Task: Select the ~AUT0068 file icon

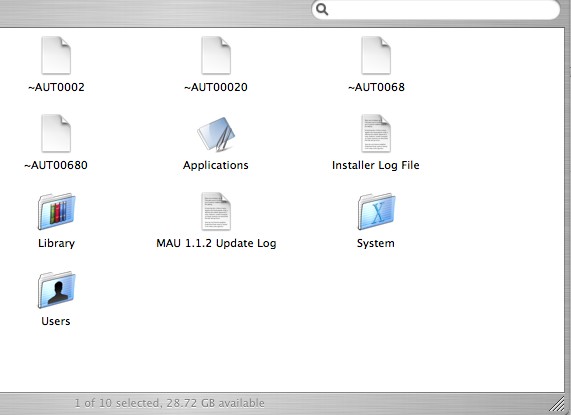Action: point(376,55)
